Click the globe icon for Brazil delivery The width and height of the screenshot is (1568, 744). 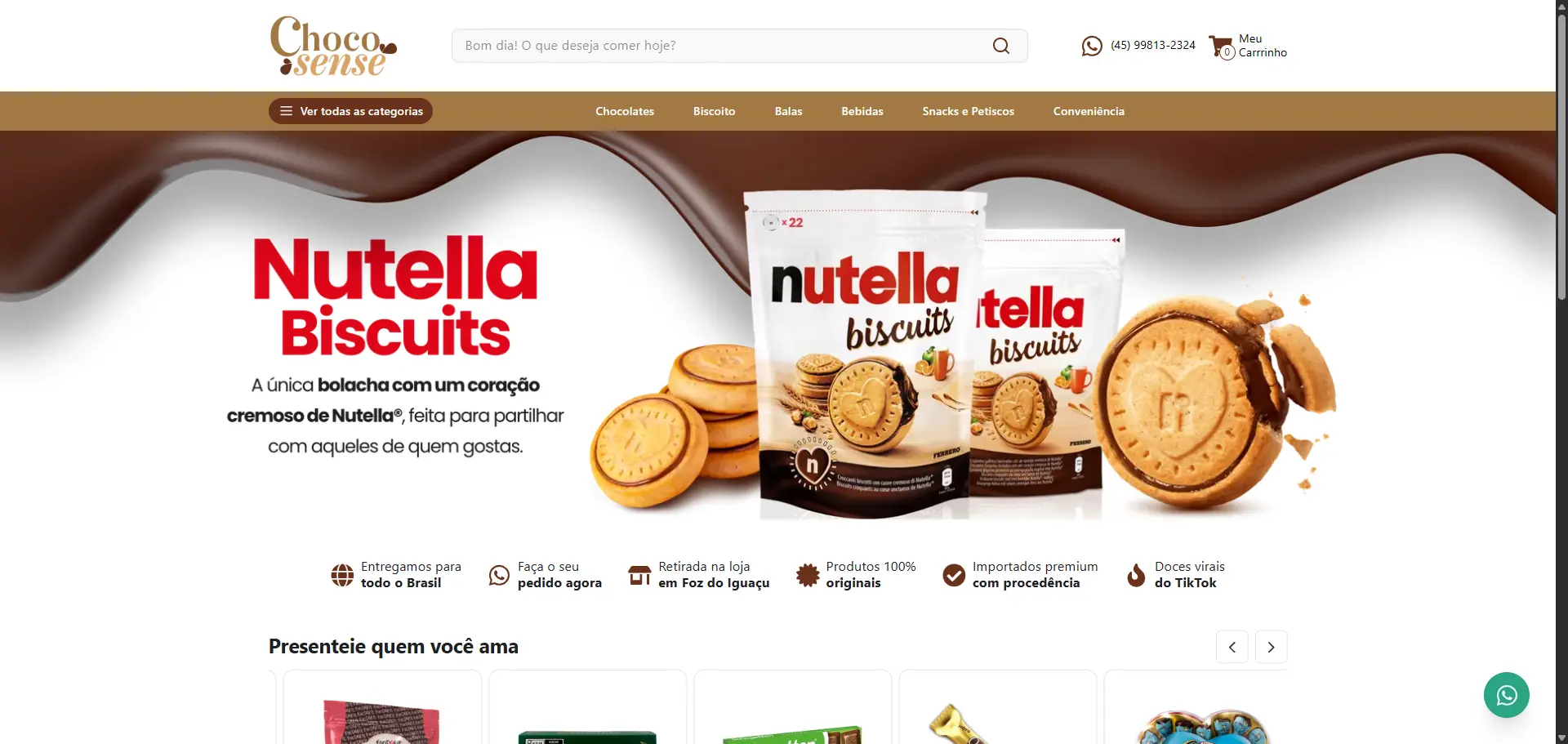pyautogui.click(x=342, y=575)
